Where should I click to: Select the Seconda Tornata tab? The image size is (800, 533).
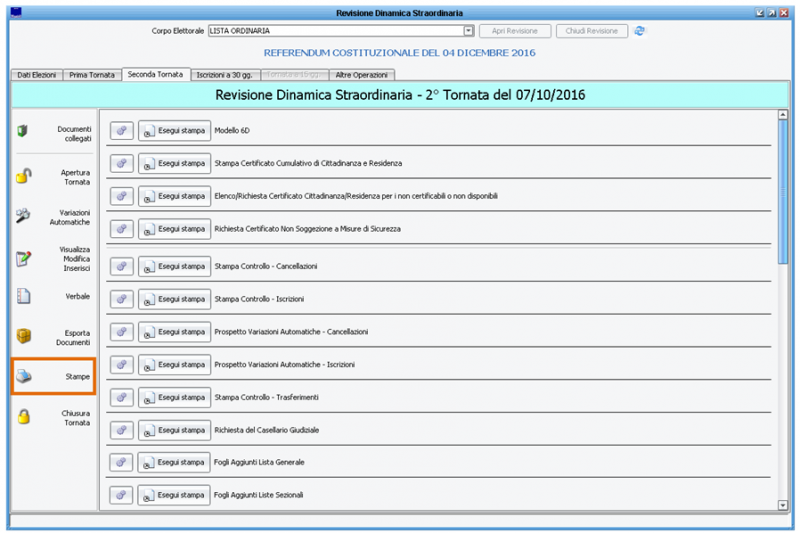click(x=156, y=74)
